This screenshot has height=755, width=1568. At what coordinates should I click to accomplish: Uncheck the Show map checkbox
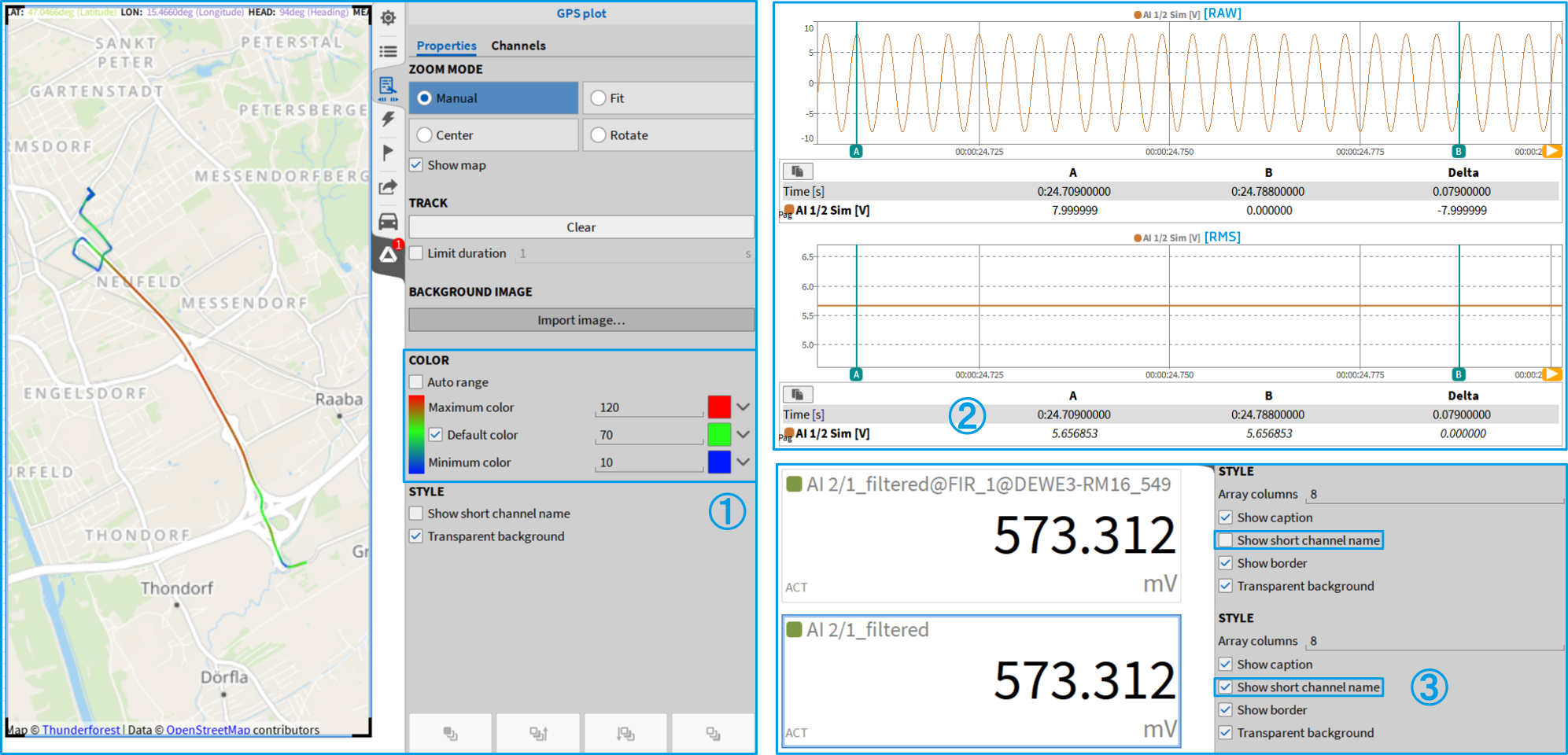[416, 165]
